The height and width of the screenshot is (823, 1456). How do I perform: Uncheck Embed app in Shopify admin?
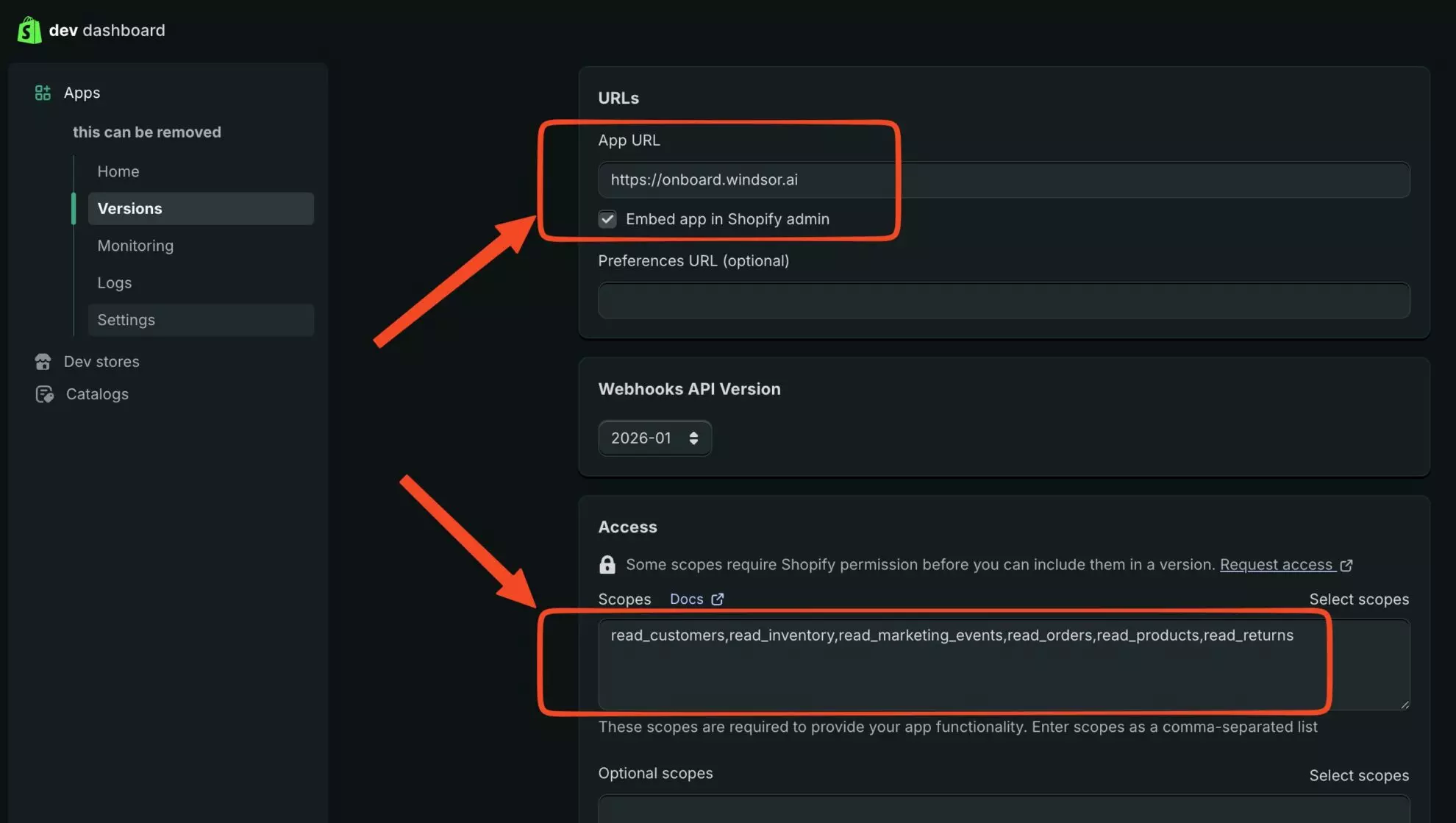[x=607, y=218]
